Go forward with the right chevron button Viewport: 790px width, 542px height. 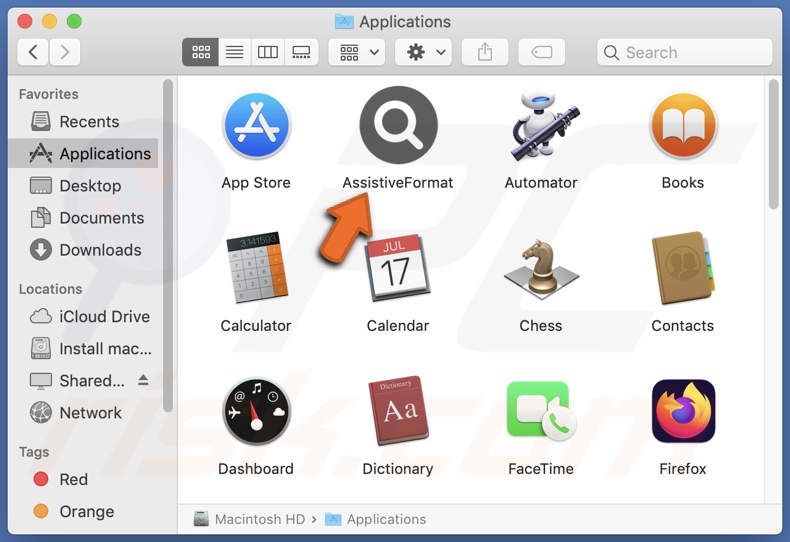point(64,52)
